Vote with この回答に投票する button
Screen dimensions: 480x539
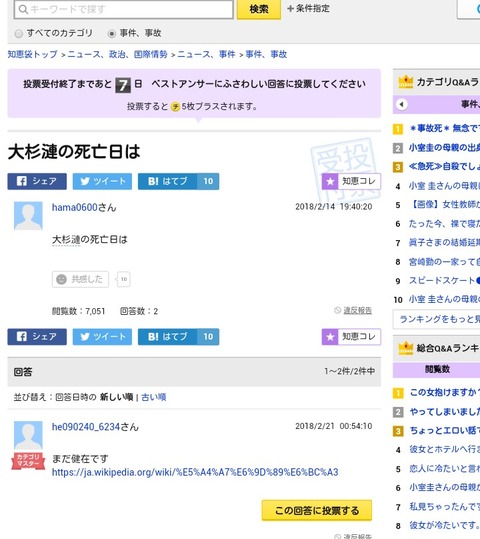pos(317,510)
